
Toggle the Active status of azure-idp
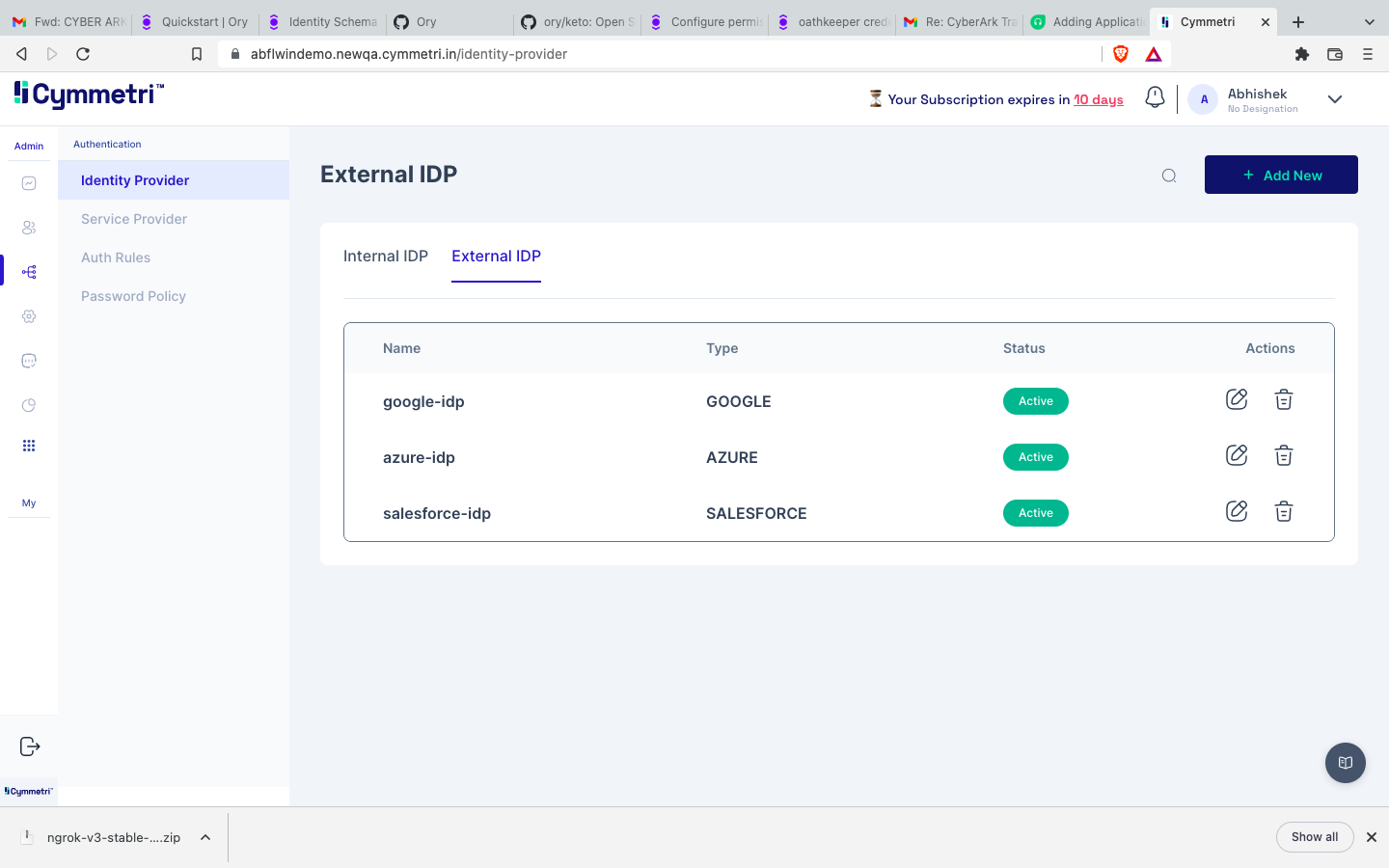pos(1035,456)
